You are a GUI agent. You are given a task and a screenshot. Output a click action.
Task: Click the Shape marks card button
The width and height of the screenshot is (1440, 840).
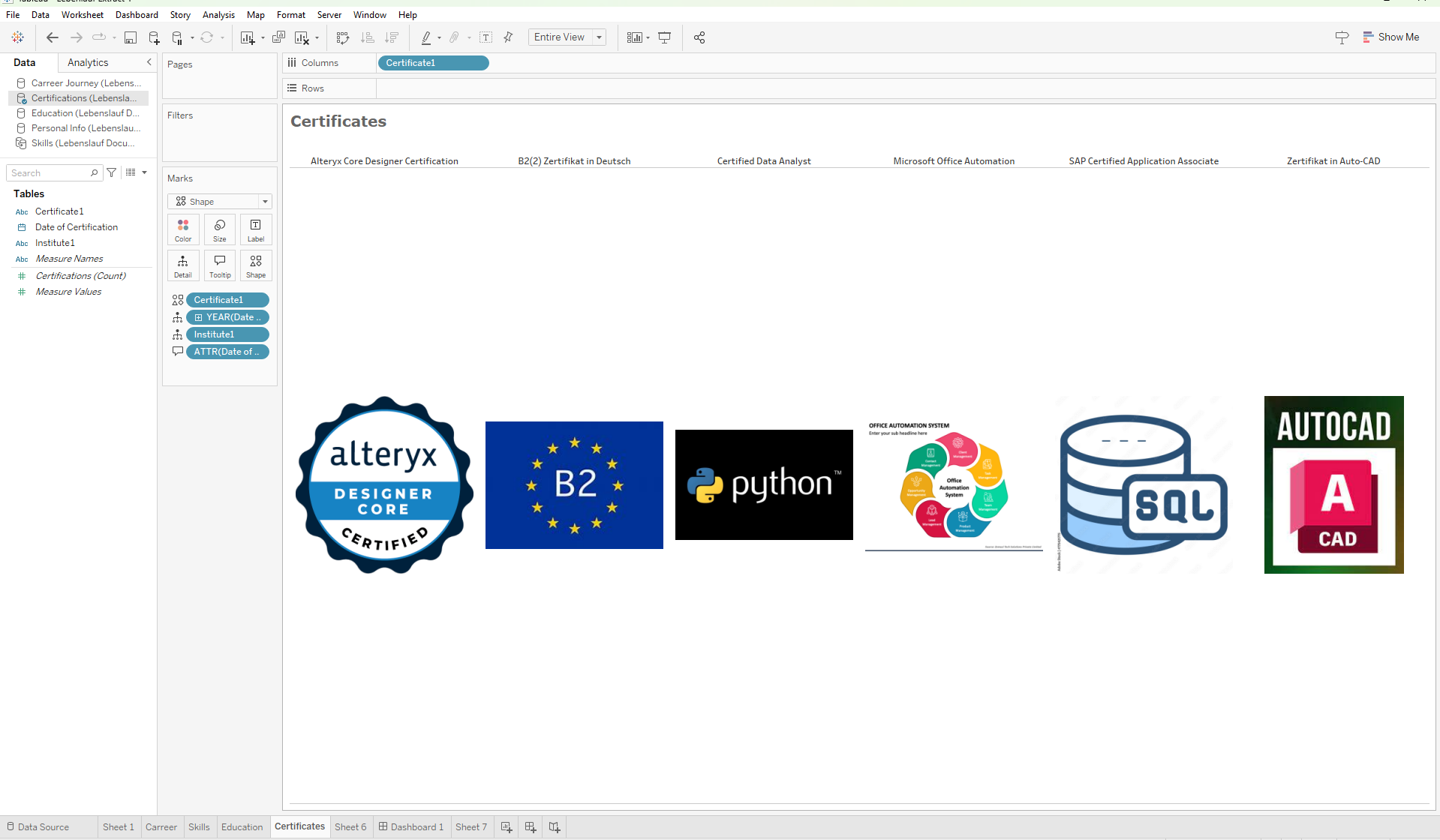[256, 265]
